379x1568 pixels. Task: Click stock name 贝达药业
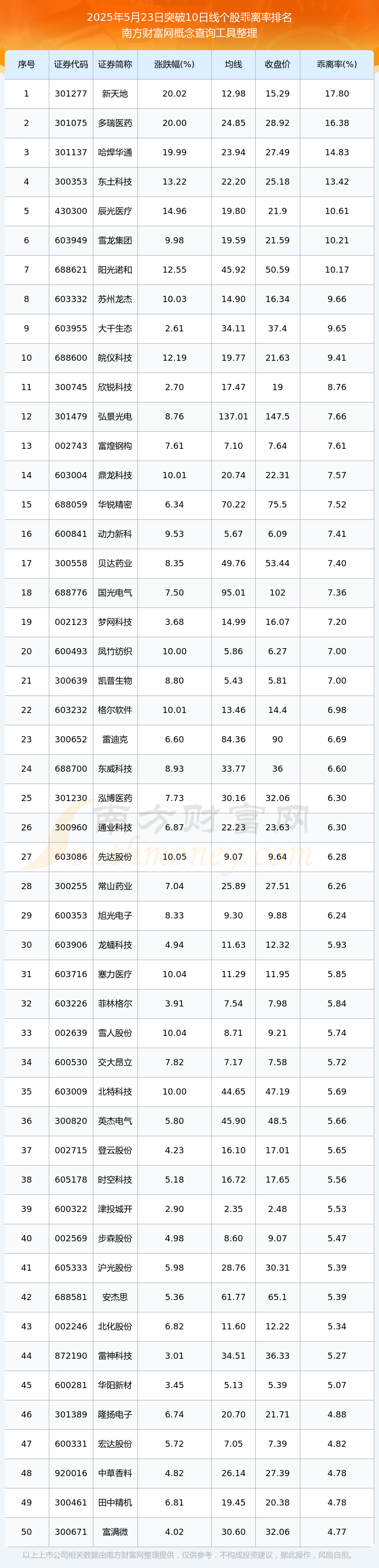pyautogui.click(x=115, y=563)
